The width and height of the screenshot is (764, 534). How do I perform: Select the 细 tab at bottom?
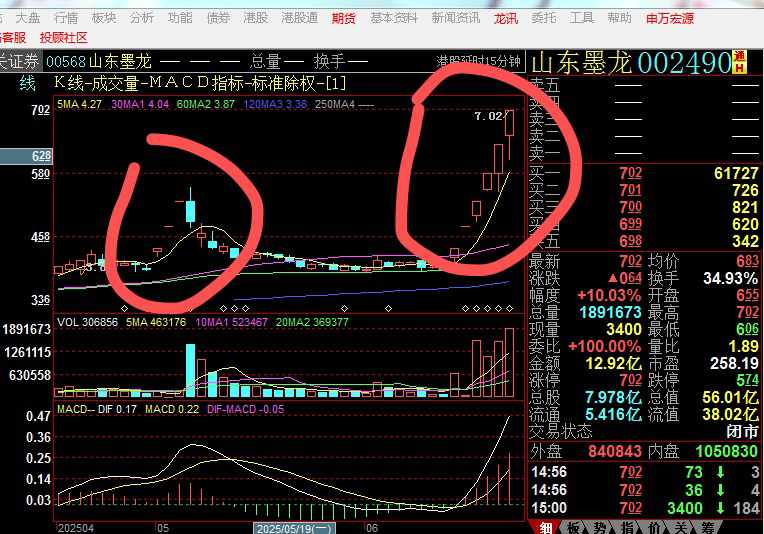click(546, 528)
